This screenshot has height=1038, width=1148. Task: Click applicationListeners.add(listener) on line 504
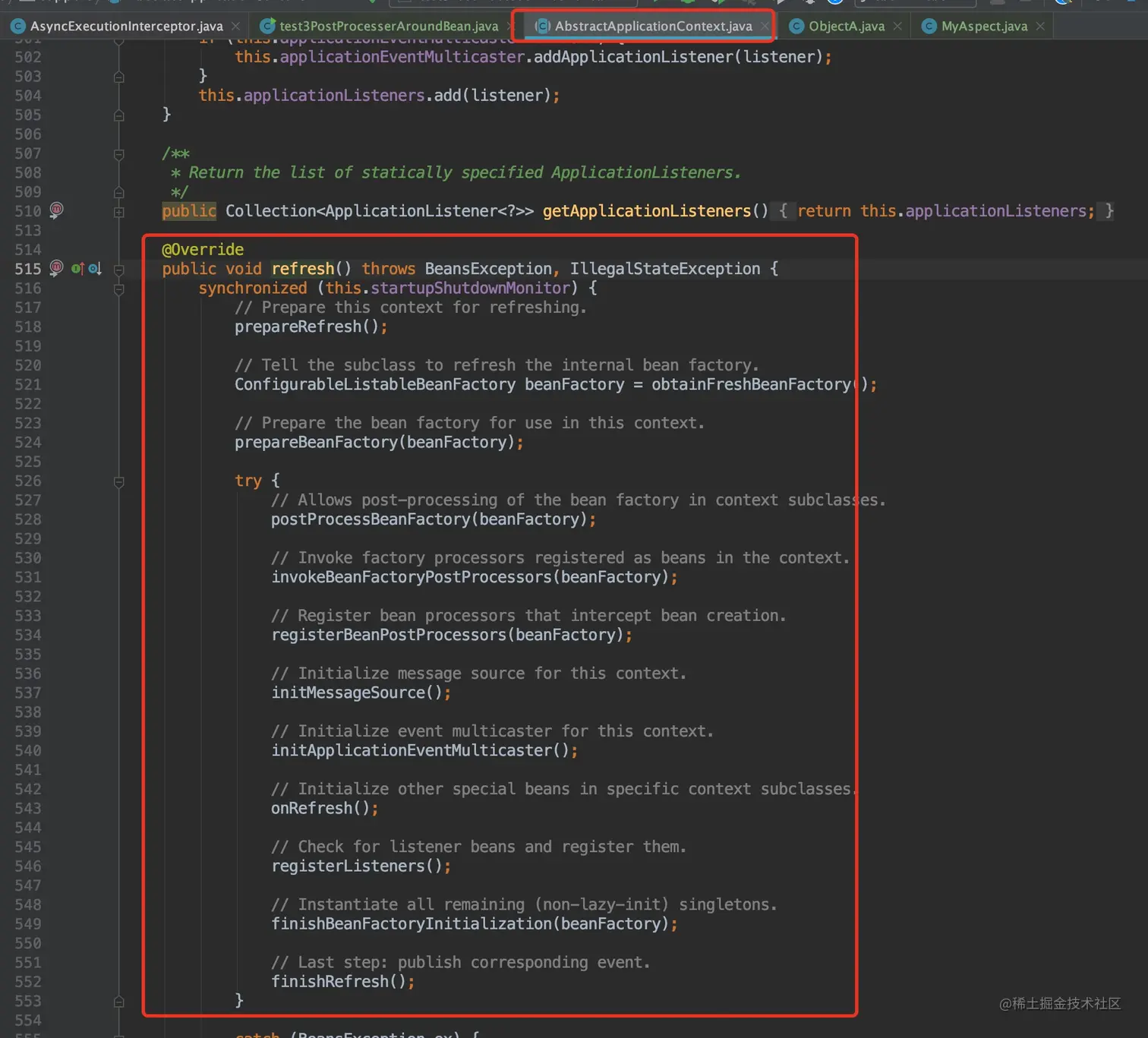coord(397,96)
